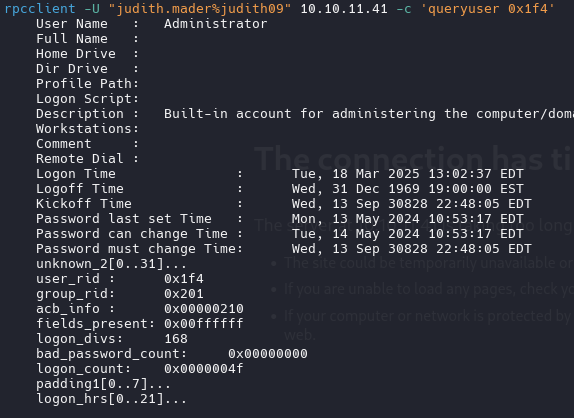Click the rpcclient command word
Viewport: 574px width, 418px height.
(x=40, y=8)
